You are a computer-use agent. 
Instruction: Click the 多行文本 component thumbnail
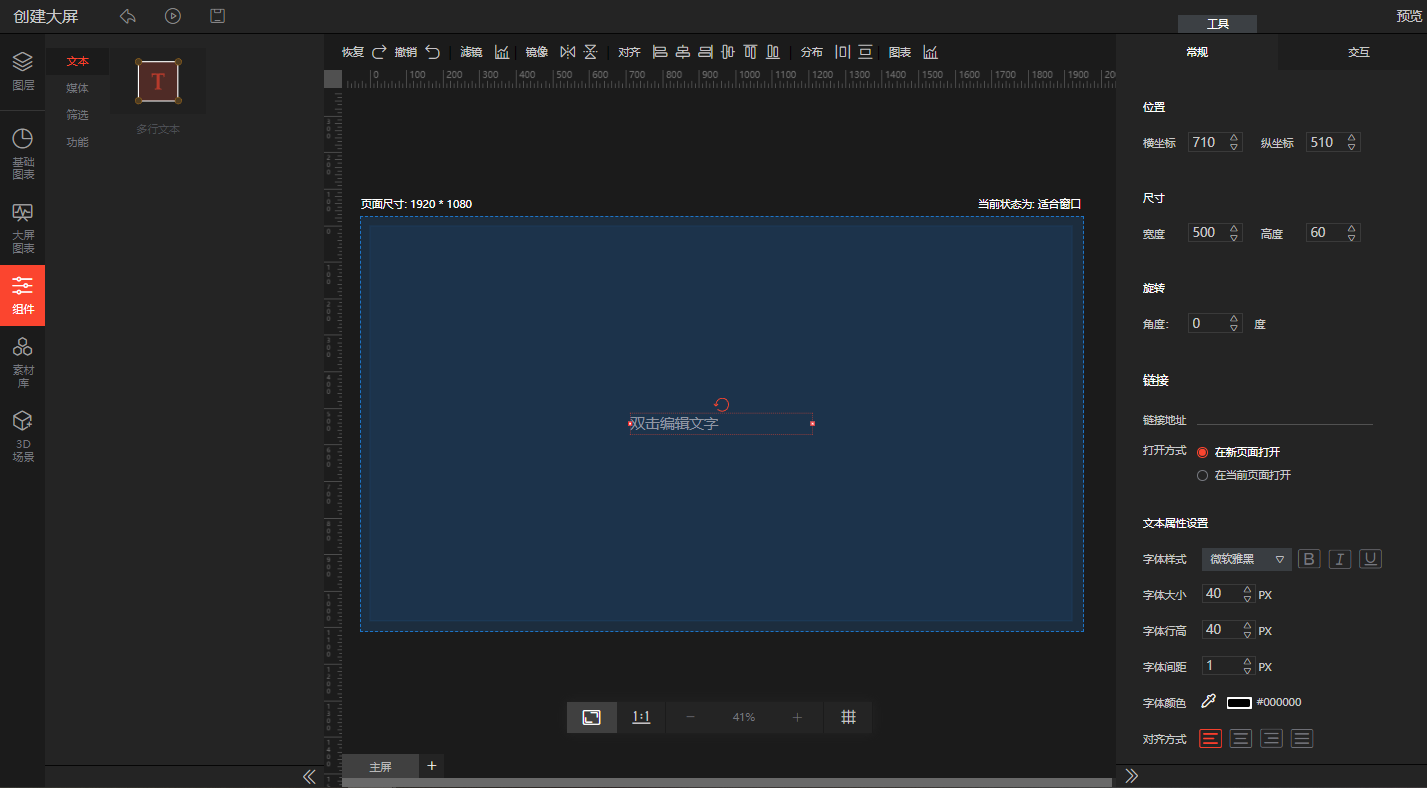[x=158, y=81]
